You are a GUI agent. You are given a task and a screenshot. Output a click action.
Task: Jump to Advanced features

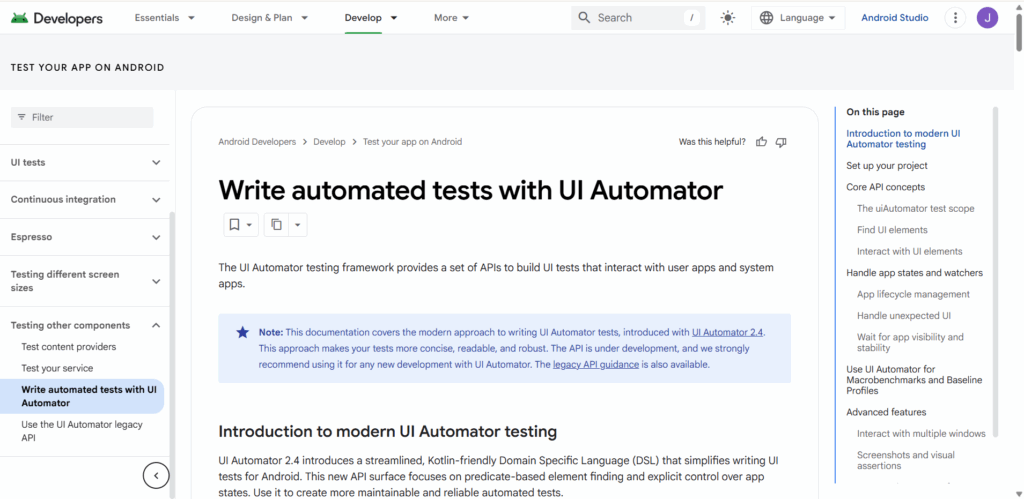[x=886, y=412]
